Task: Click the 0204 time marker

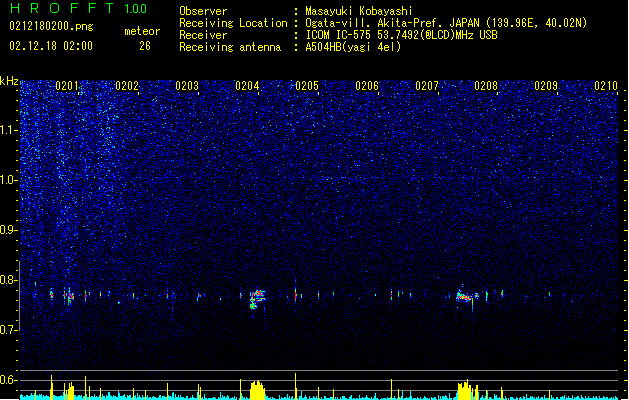Action: 247,86
